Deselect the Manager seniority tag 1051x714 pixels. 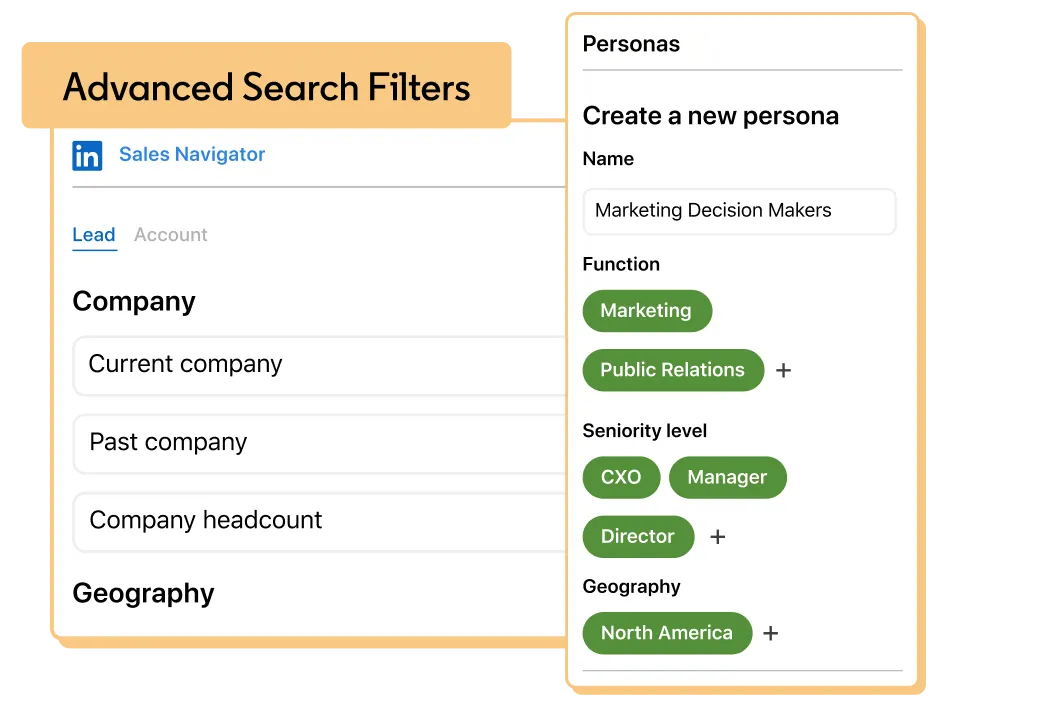[x=727, y=477]
